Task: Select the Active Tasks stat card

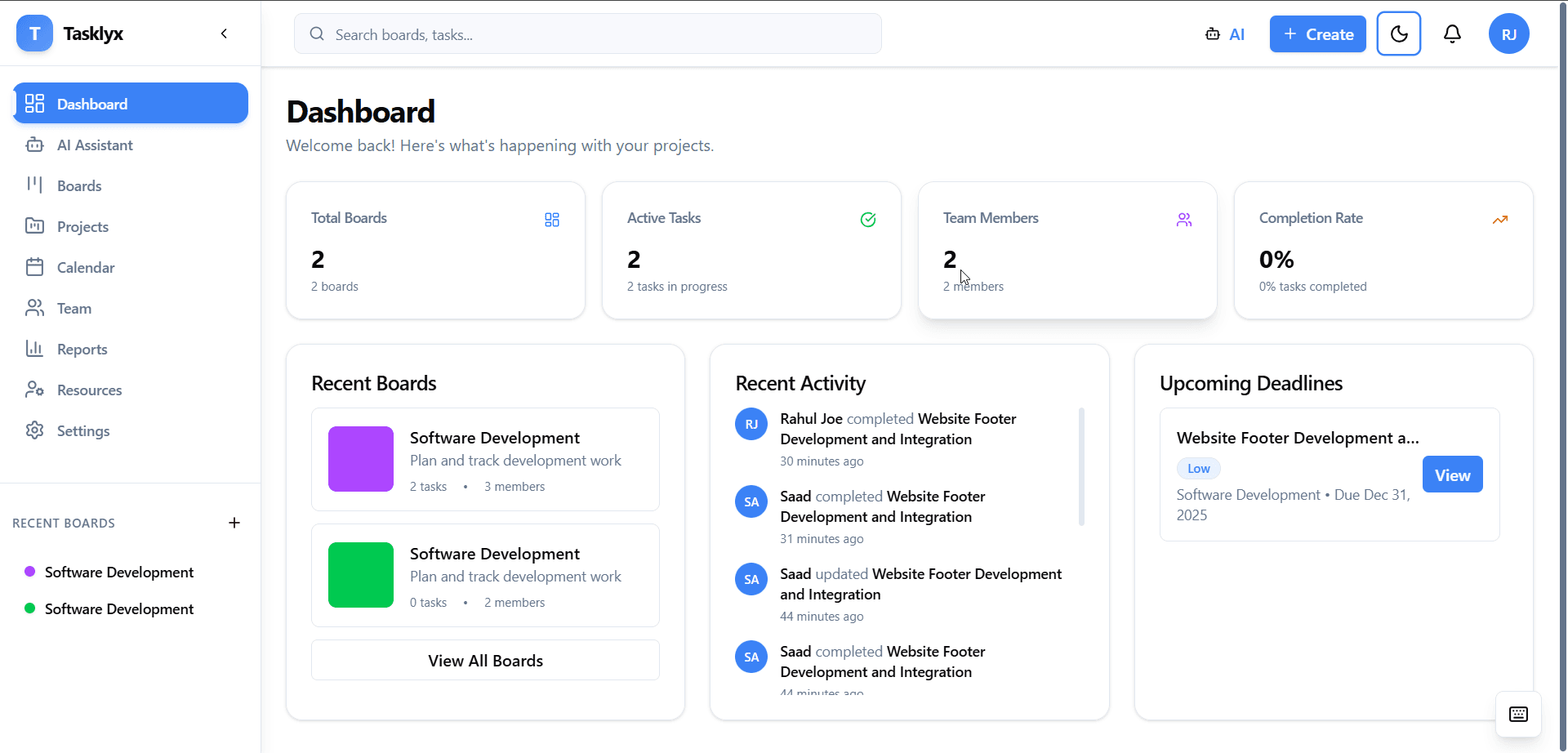Action: [751, 251]
